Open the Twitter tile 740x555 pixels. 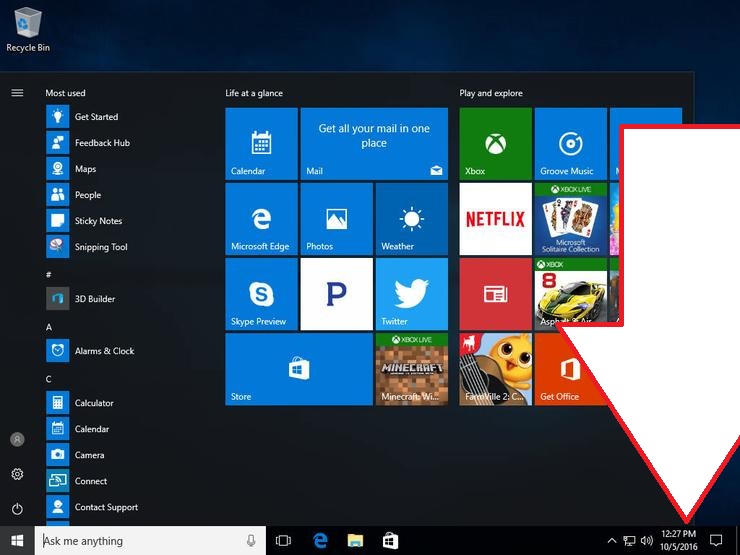[412, 294]
